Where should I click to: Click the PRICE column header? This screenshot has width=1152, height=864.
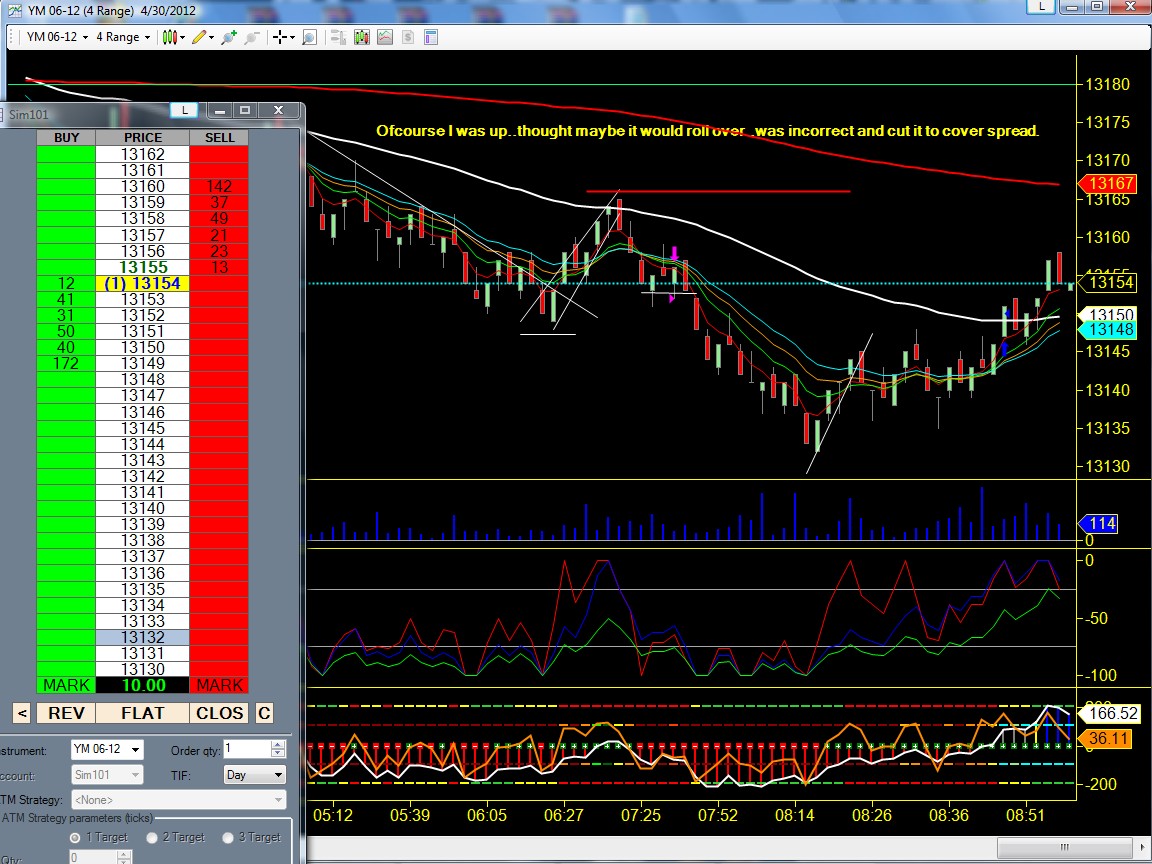[x=143, y=137]
